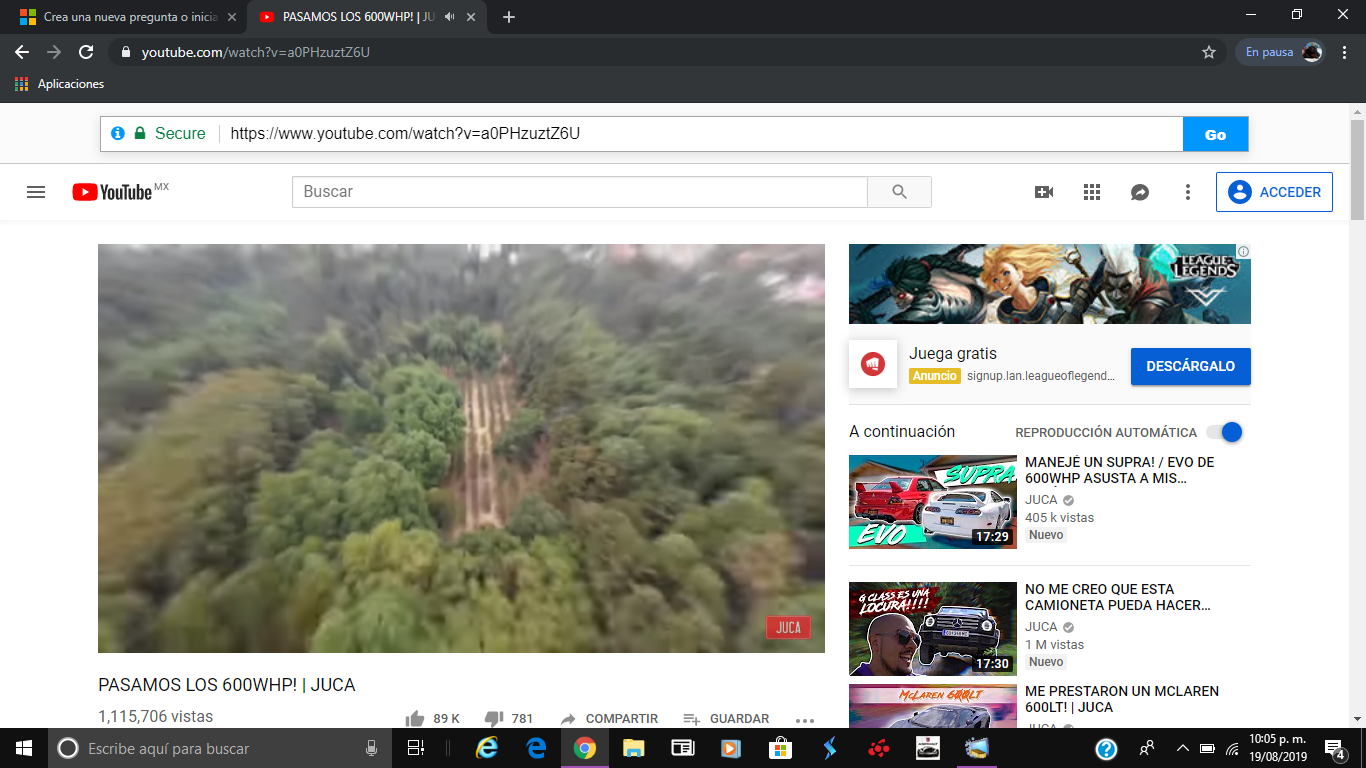1366x768 pixels.
Task: Bookmark page with the star icon
Action: [1208, 52]
